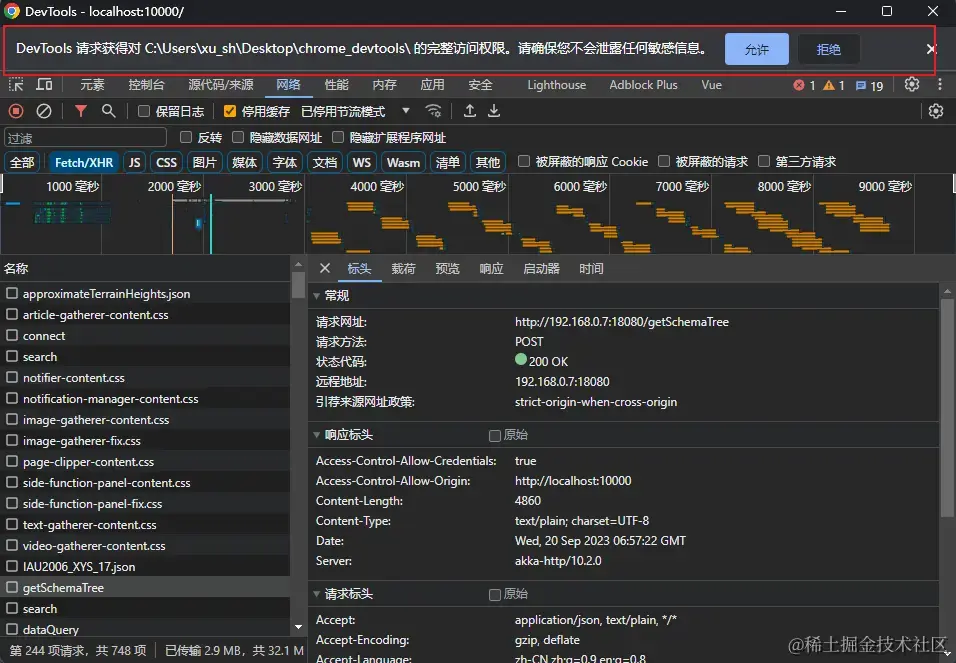
Task: Click the headers pane scrollbar thumb
Action: coord(948,407)
